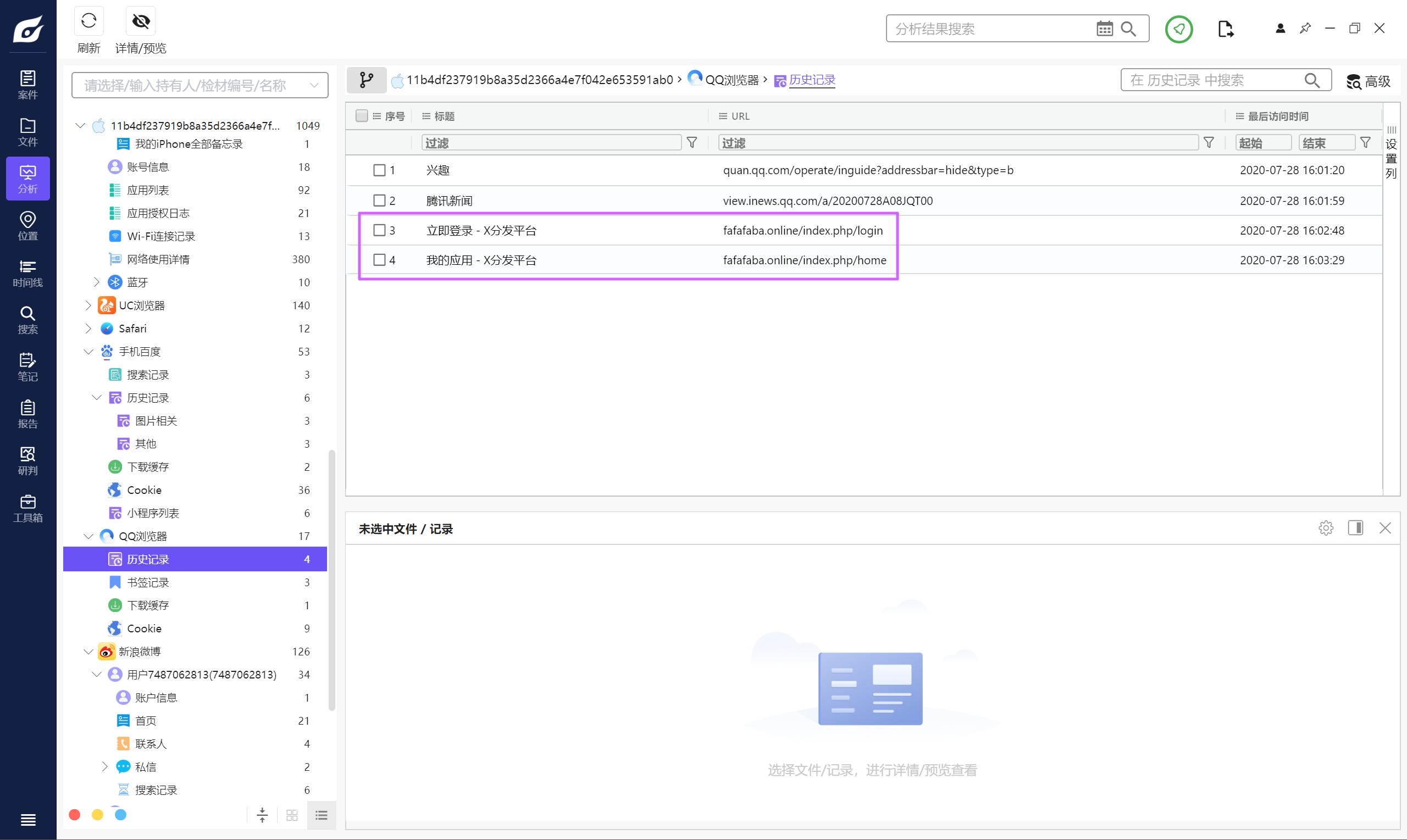Collapse the 11b4df237919b8a35d2366a4e7f device node
Viewport: 1407px width, 840px height.
pos(80,125)
